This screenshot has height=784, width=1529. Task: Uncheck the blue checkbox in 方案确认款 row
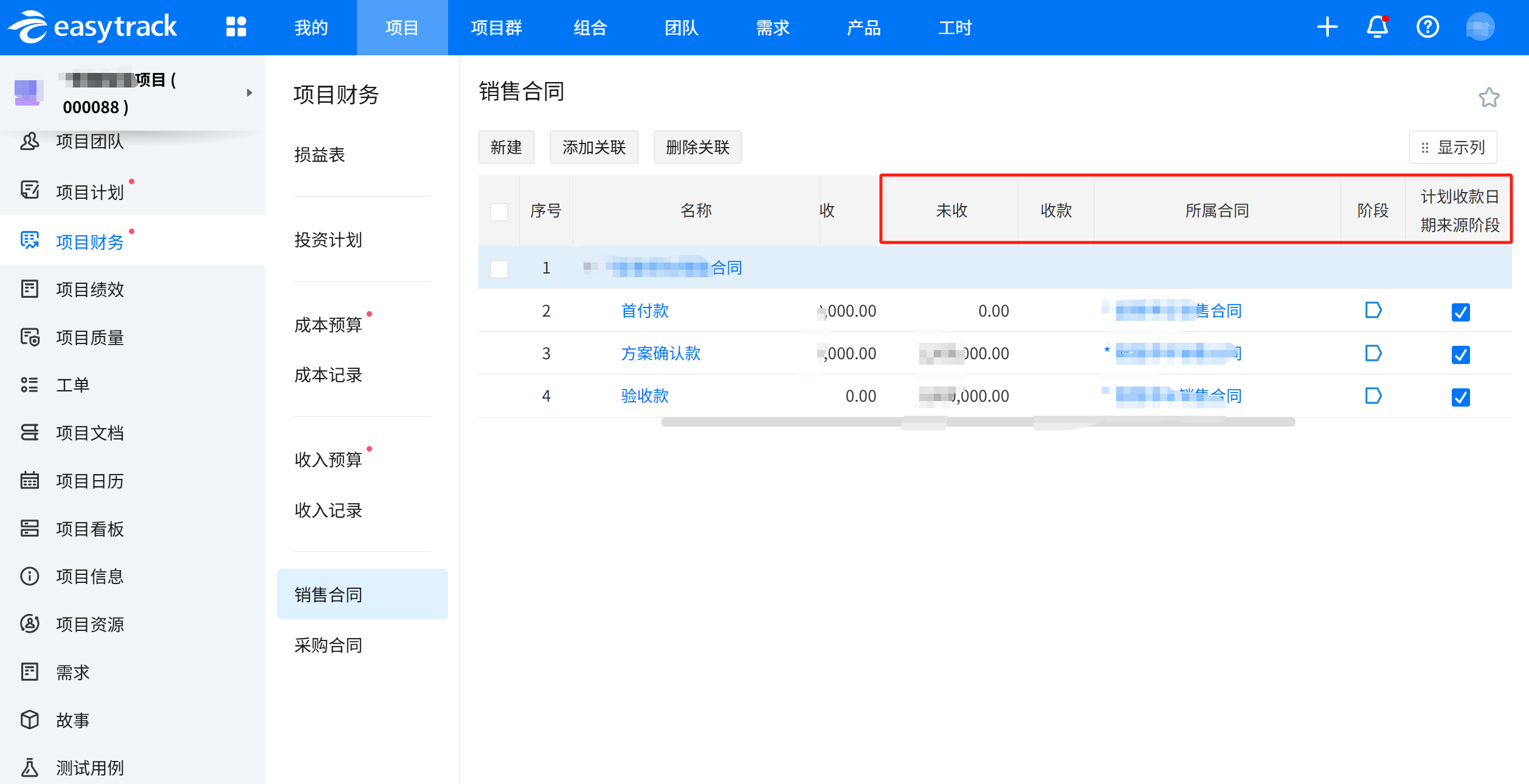tap(1460, 354)
